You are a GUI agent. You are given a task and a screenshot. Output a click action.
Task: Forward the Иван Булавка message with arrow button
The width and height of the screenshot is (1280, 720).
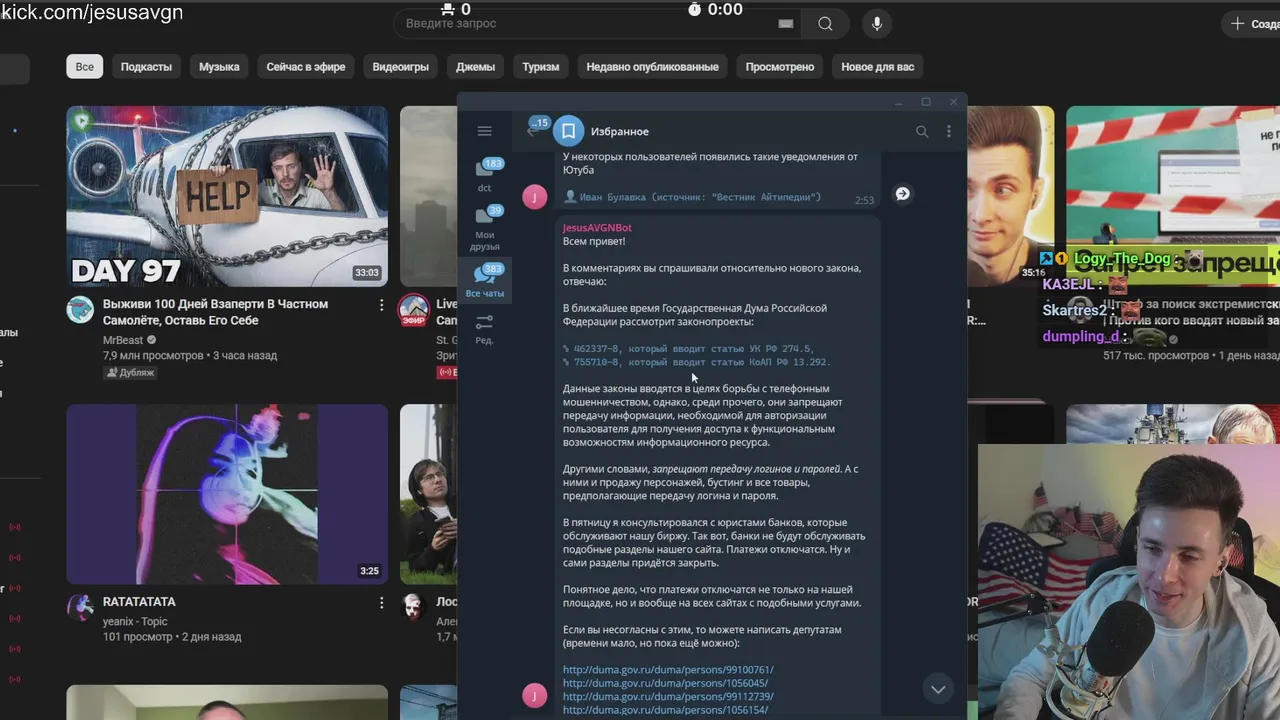pyautogui.click(x=902, y=194)
